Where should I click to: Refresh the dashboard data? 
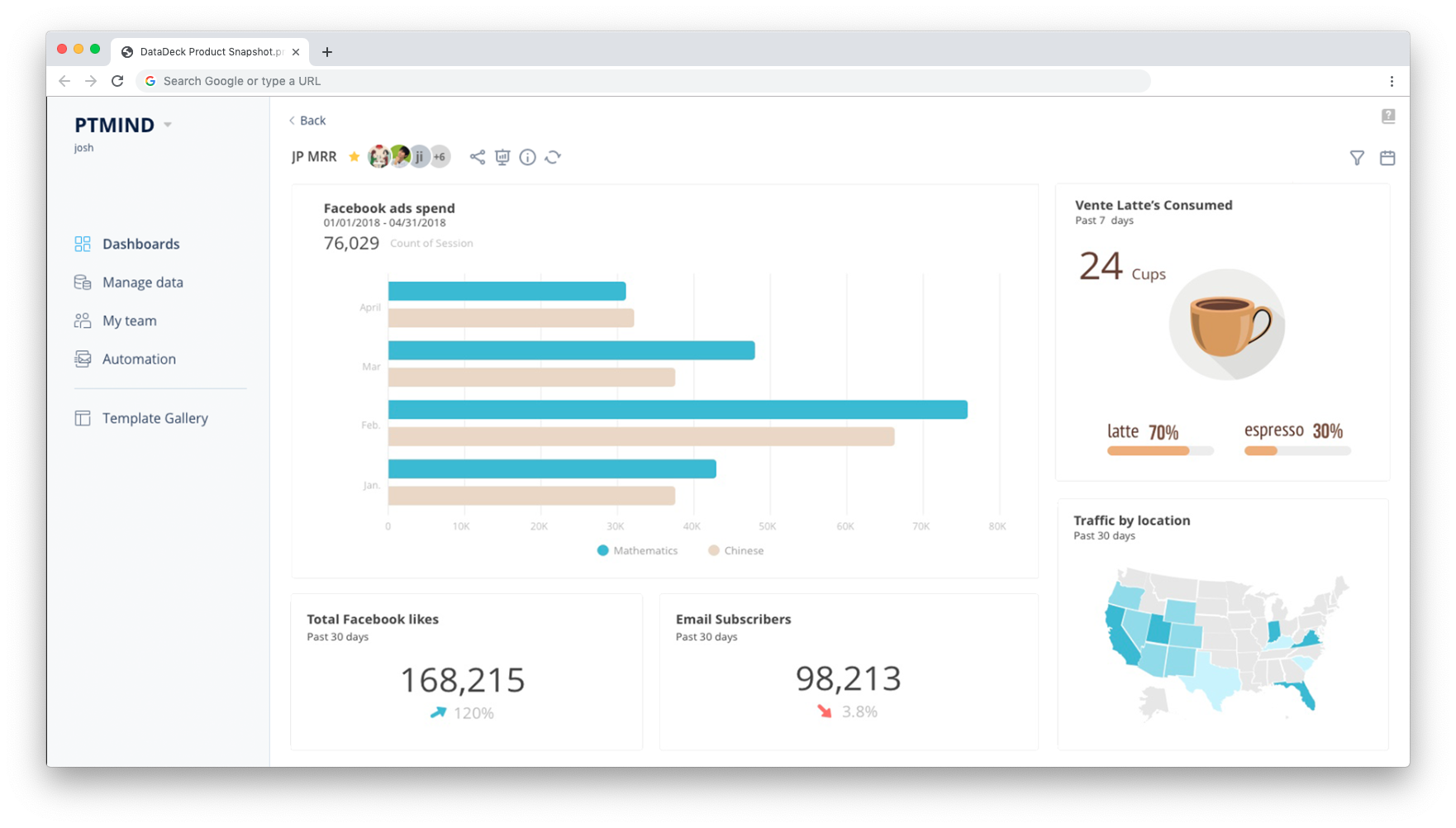click(x=553, y=157)
